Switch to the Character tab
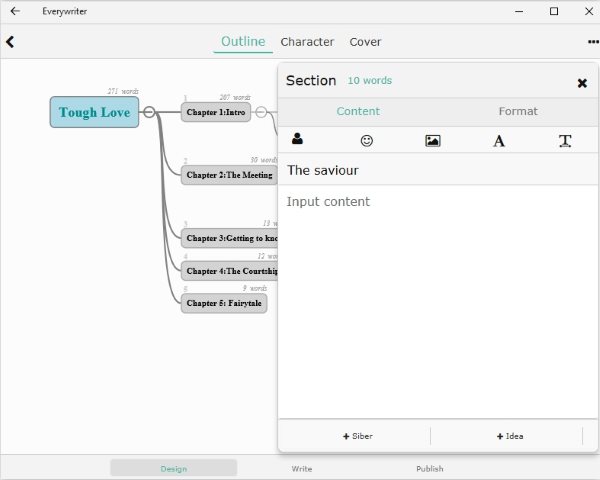Screen dimensions: 600x480 coord(307,42)
